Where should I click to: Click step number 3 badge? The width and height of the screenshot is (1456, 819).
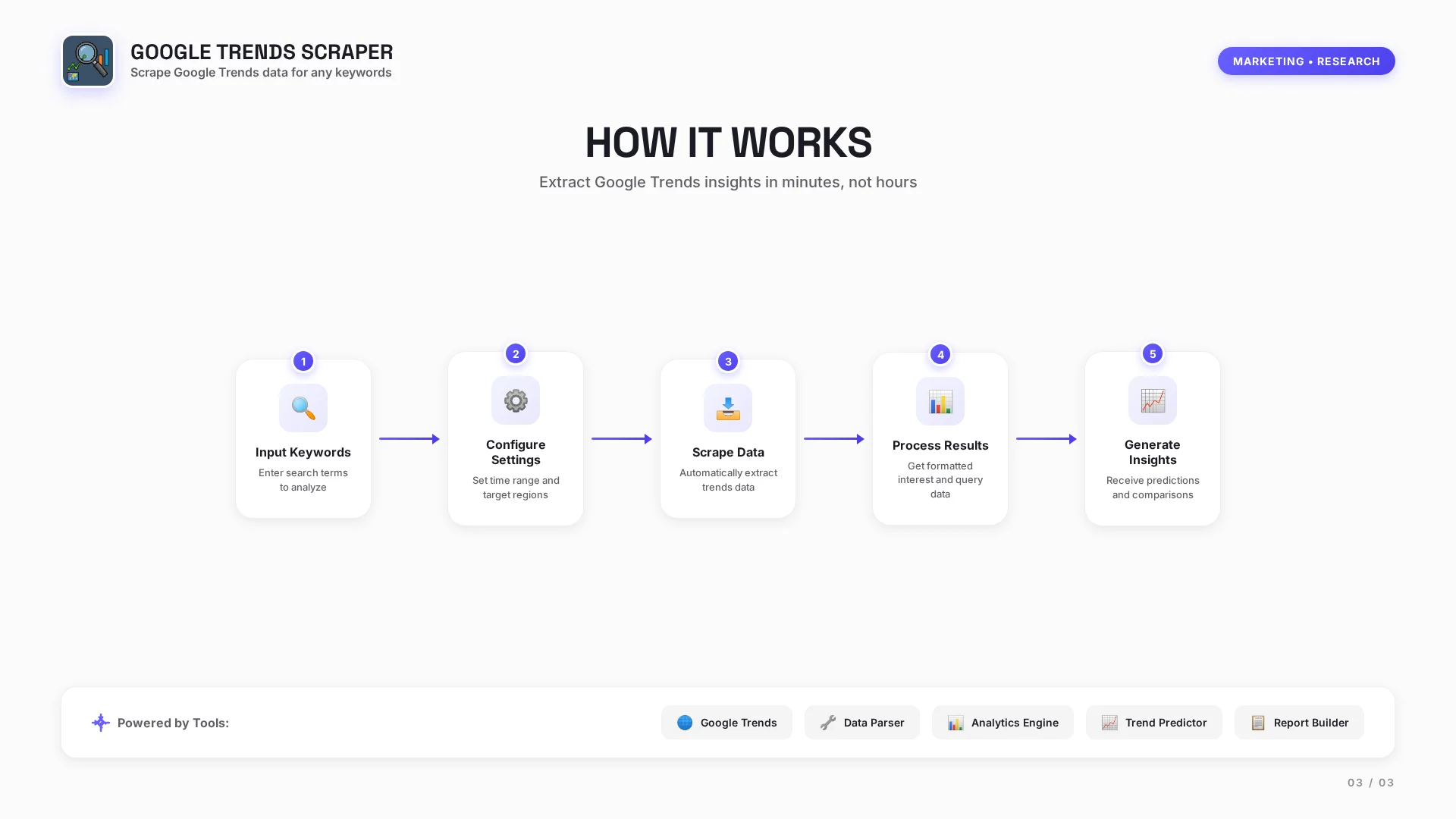point(728,362)
